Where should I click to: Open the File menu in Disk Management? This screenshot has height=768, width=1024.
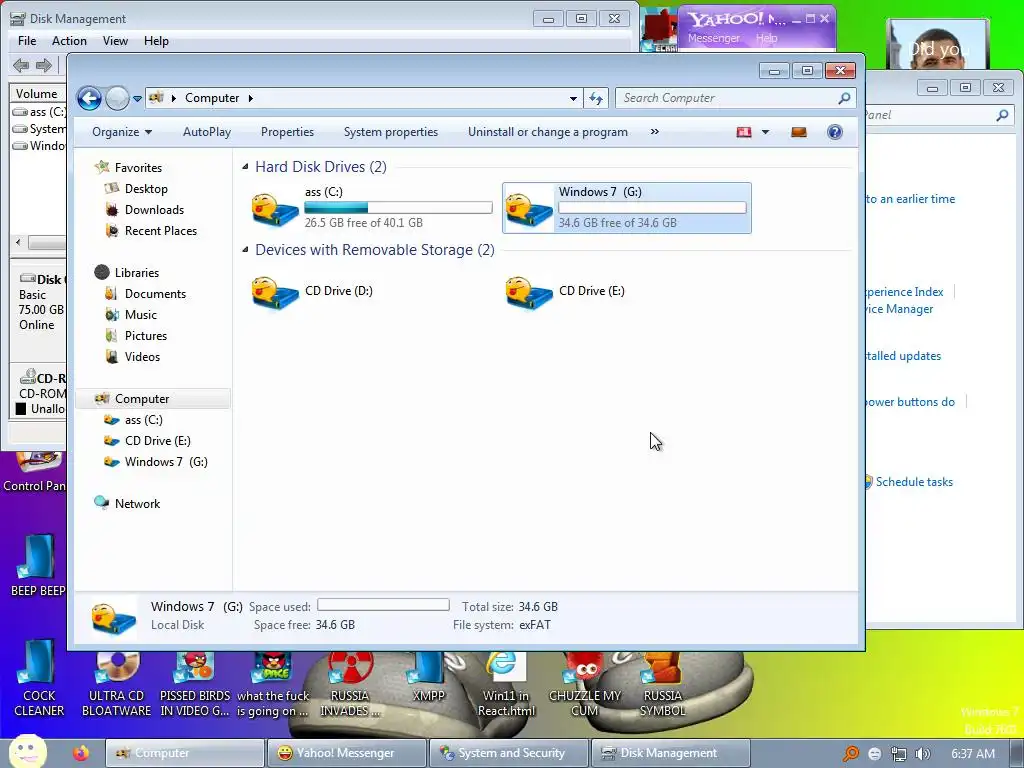coord(27,41)
